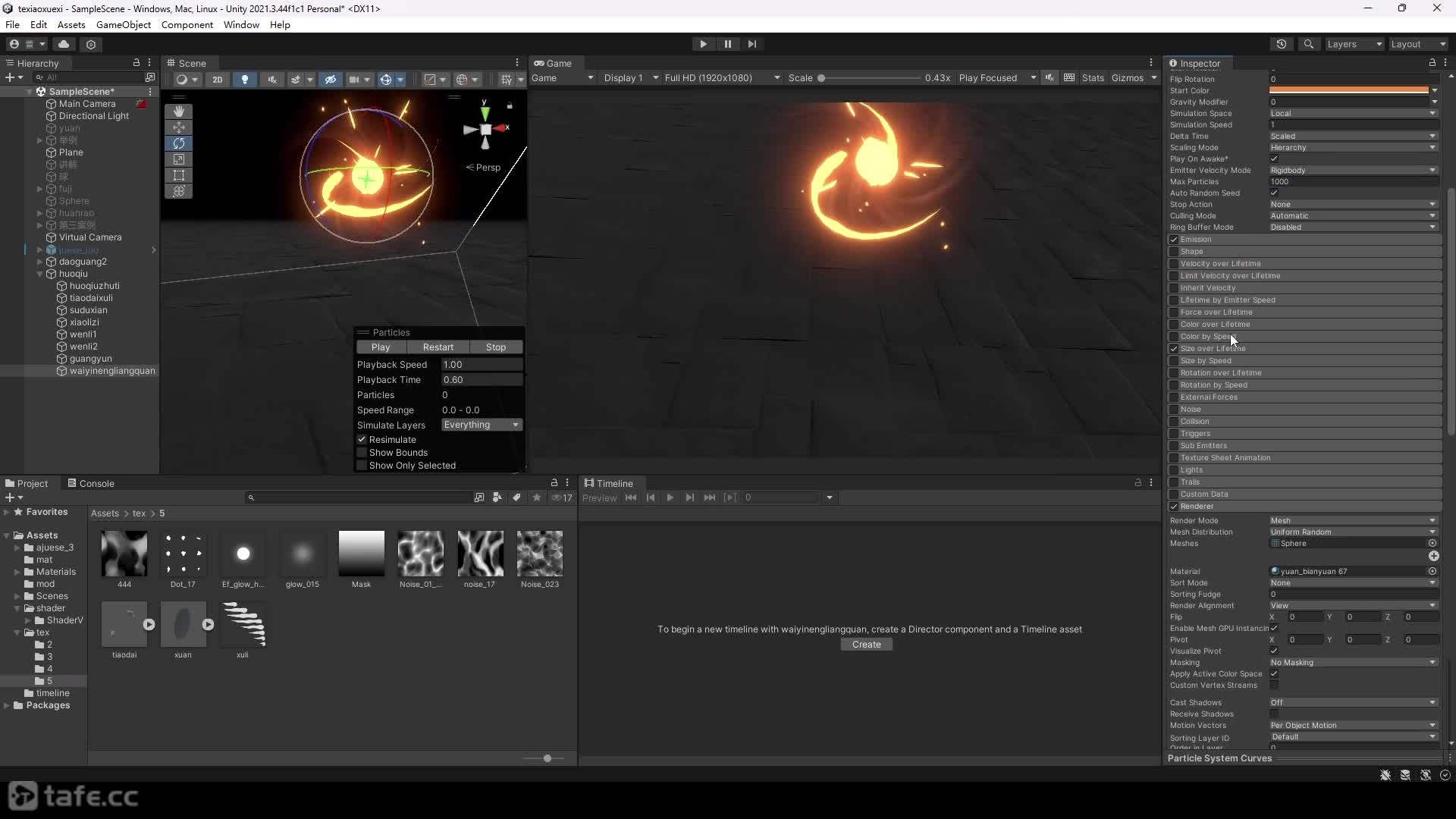Open the global search icon
This screenshot has height=819, width=1456.
point(1308,44)
